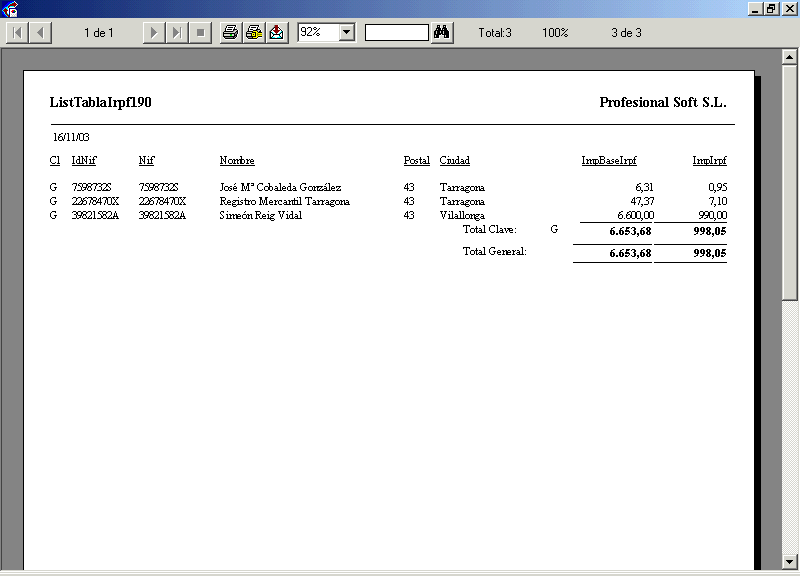Export the report using export icon
The image size is (800, 576).
pos(277,33)
